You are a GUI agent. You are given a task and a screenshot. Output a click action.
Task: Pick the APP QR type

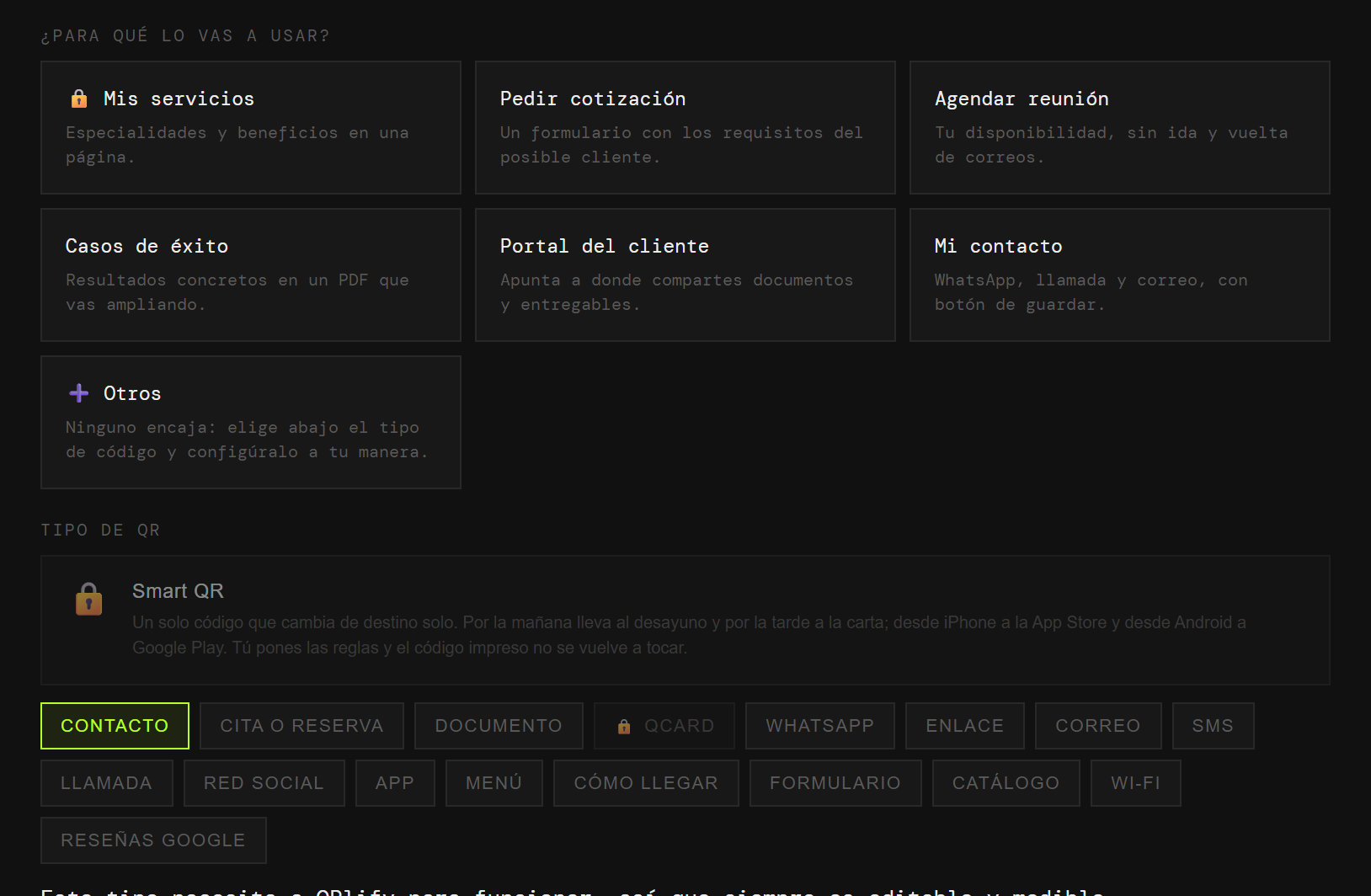[395, 783]
